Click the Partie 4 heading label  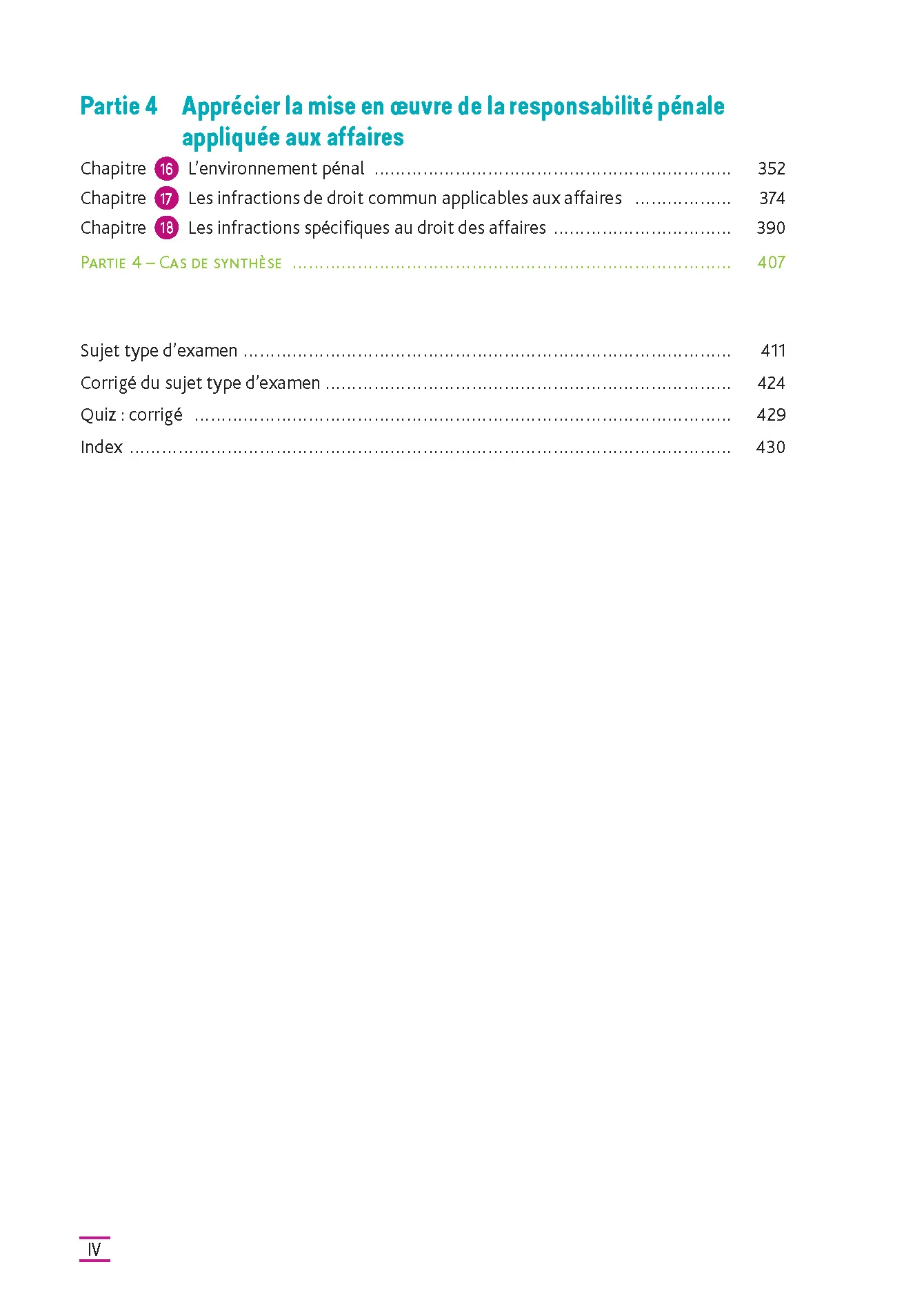119,106
